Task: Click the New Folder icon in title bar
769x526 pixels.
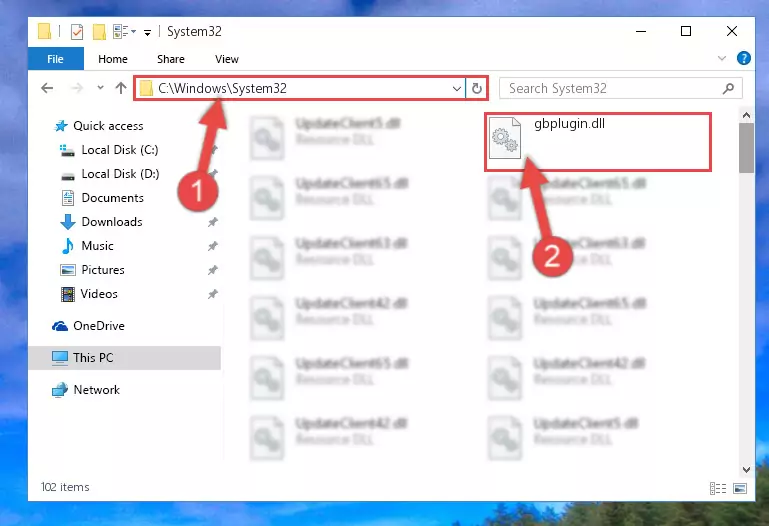Action: [x=99, y=31]
